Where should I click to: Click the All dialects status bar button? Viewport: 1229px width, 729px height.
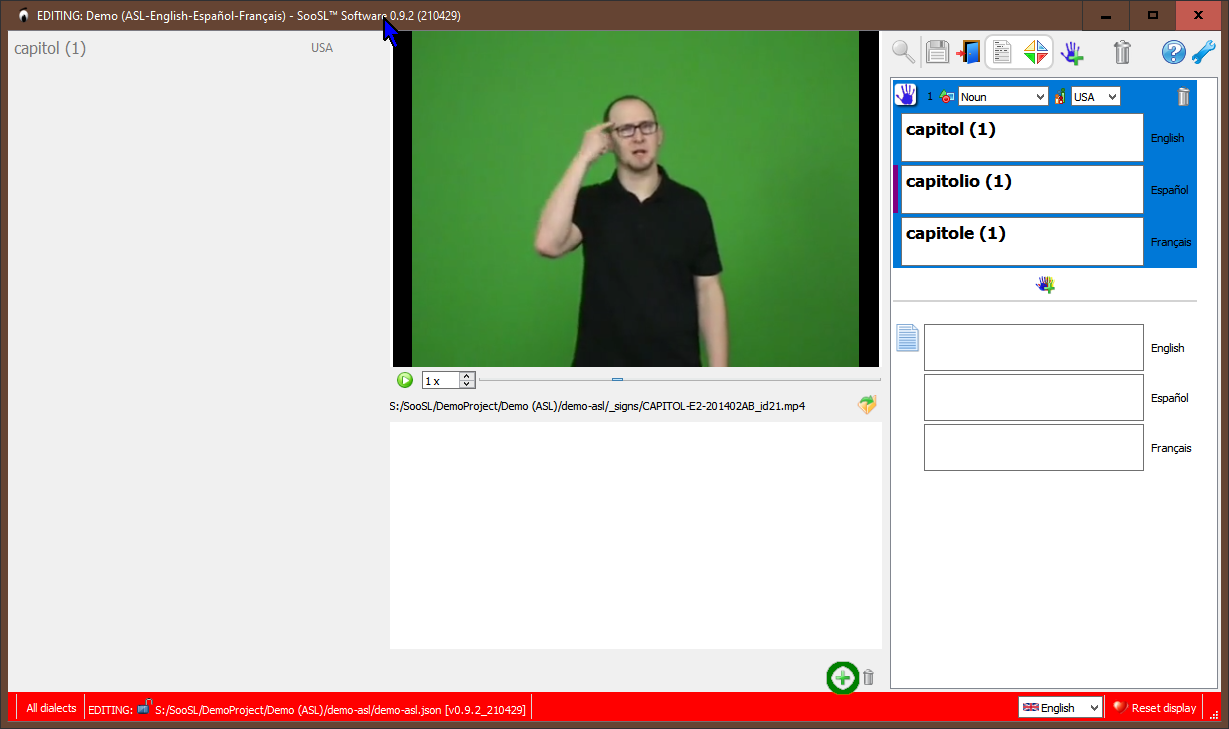coord(51,708)
